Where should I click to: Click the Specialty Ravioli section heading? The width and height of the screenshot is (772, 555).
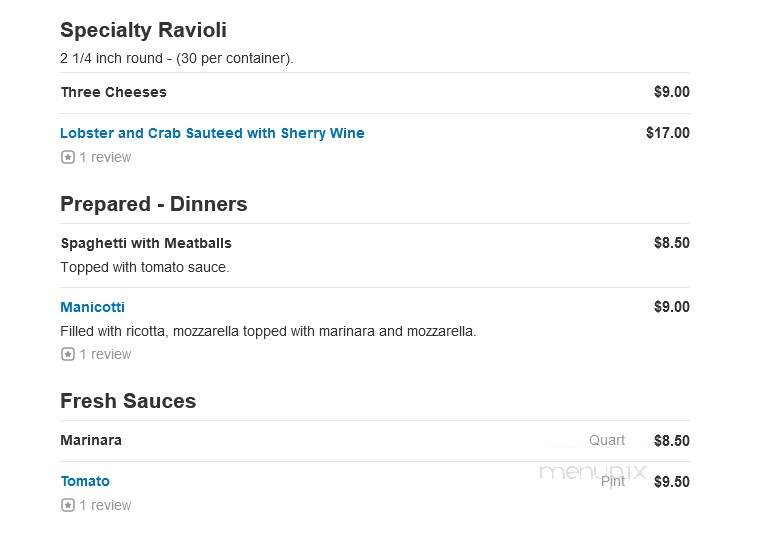pyautogui.click(x=143, y=30)
